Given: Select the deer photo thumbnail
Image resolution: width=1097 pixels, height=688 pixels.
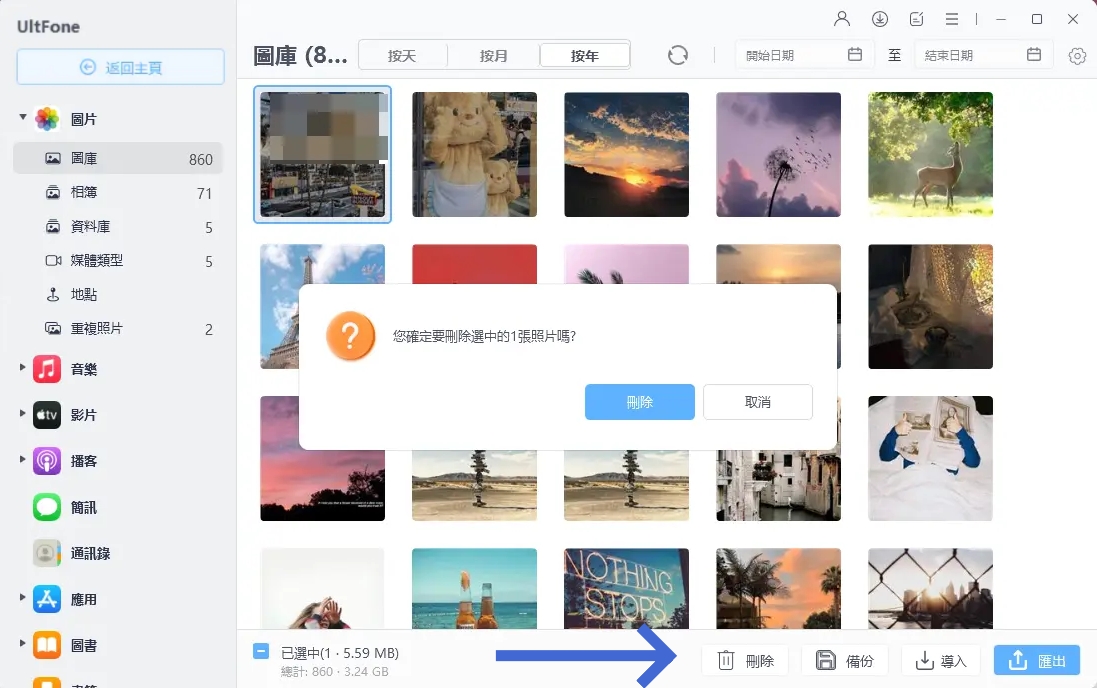Looking at the screenshot, I should [x=930, y=154].
